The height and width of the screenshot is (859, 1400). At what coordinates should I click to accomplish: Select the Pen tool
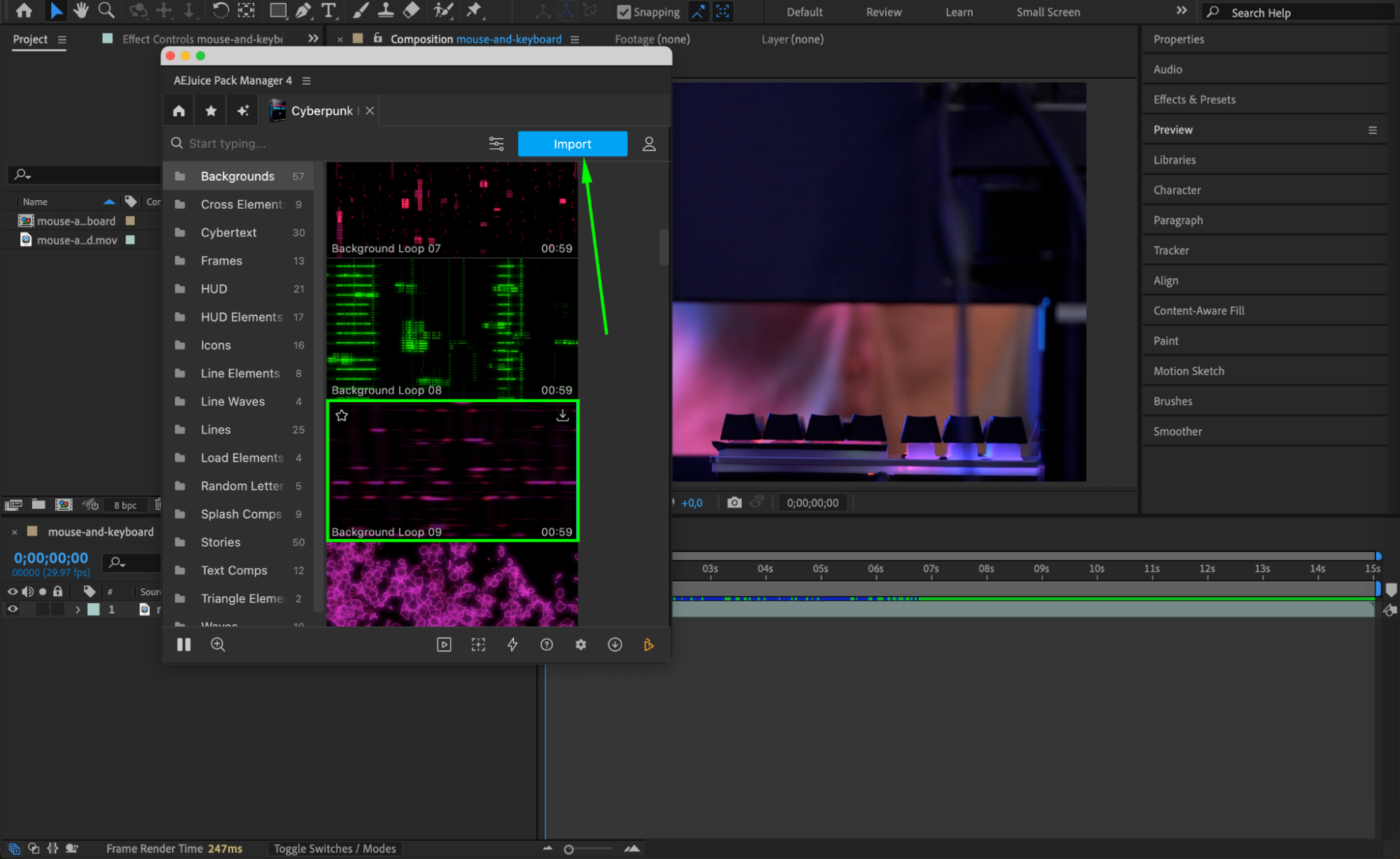(303, 11)
